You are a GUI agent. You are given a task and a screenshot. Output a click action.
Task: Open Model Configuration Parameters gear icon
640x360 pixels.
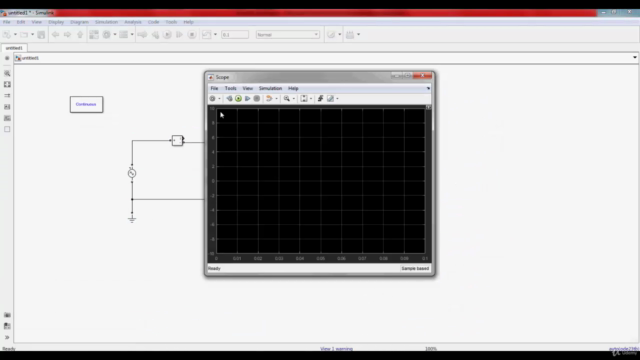107,35
